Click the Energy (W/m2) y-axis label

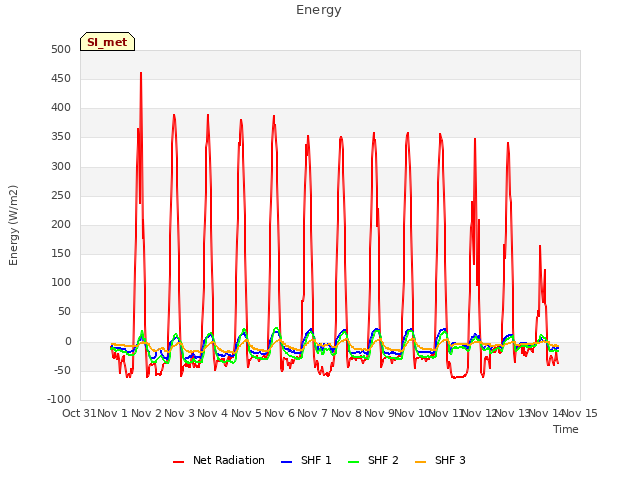[x=13, y=225]
